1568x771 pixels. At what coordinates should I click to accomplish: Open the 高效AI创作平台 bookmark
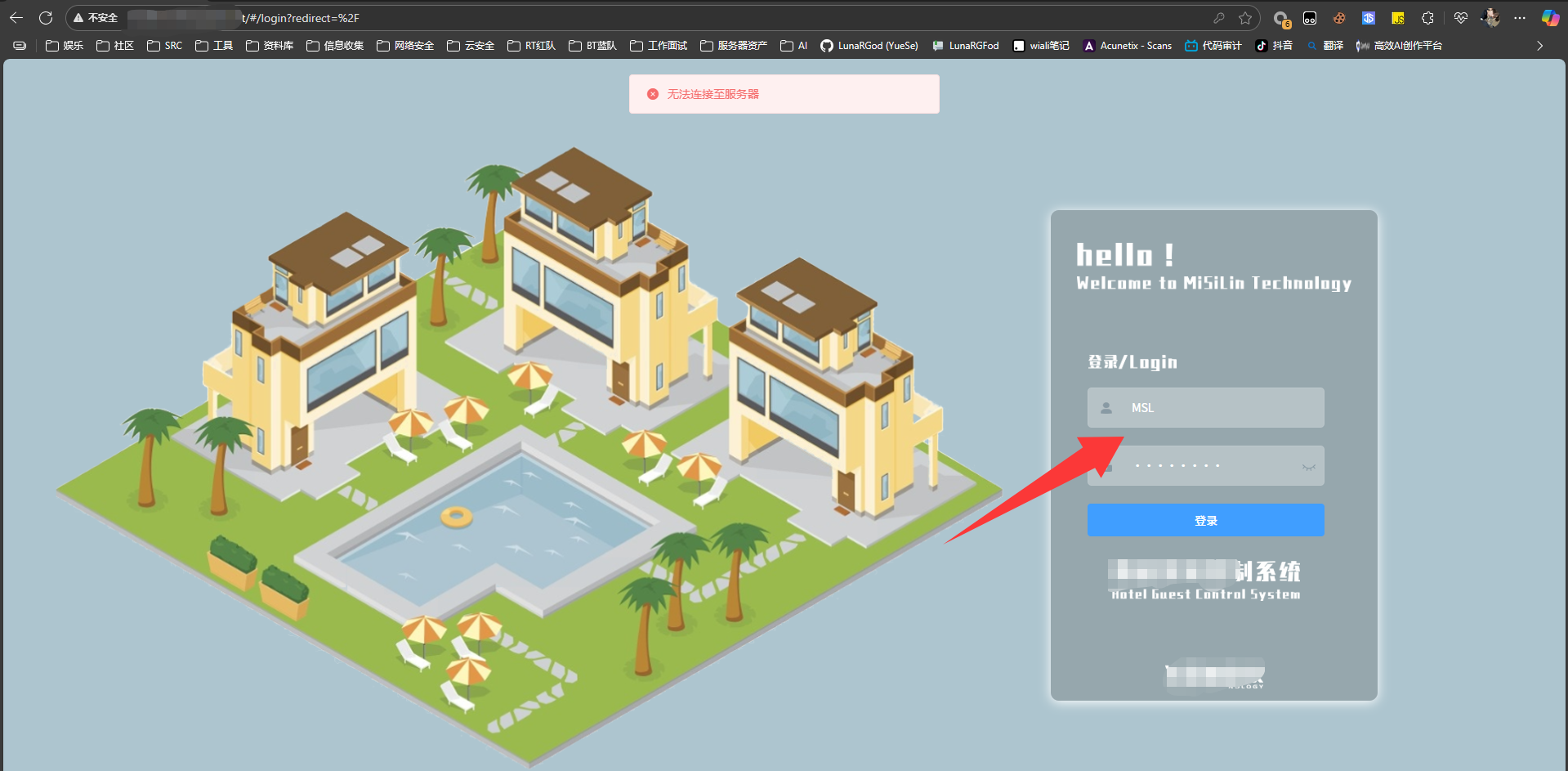point(1399,46)
